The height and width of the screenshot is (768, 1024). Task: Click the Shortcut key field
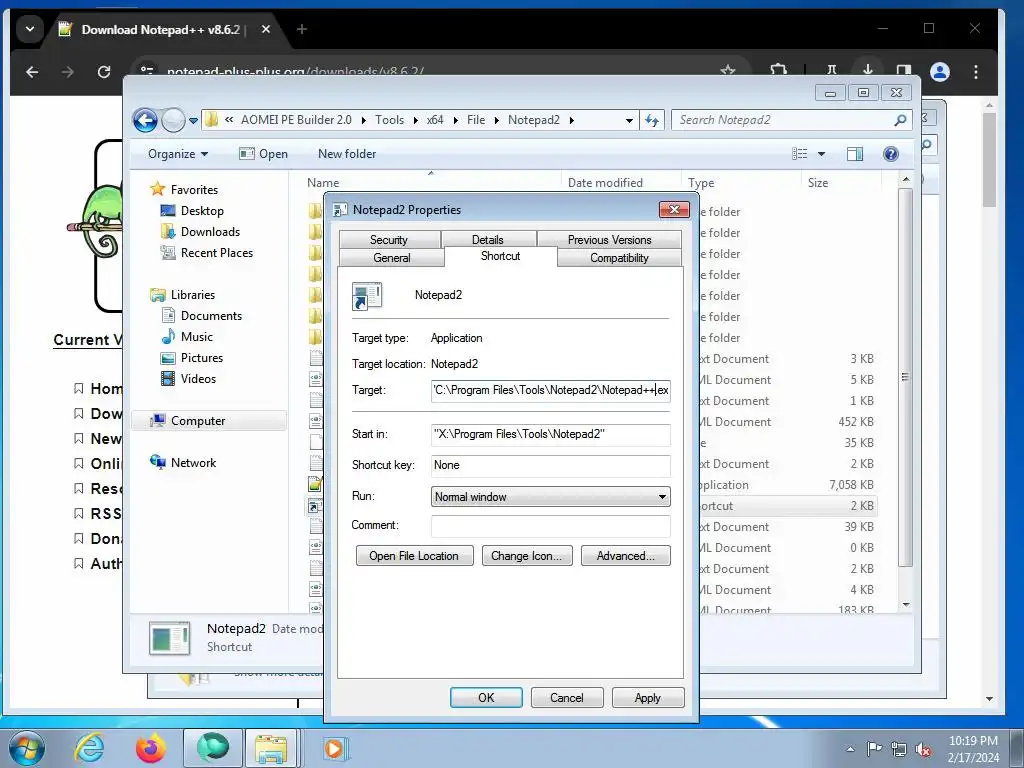pyautogui.click(x=551, y=465)
